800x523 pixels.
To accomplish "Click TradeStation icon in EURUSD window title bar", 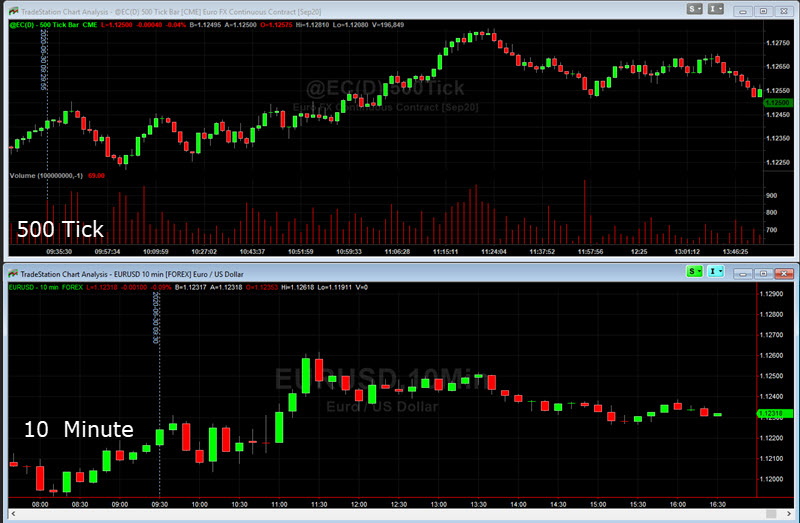I will click(x=14, y=274).
